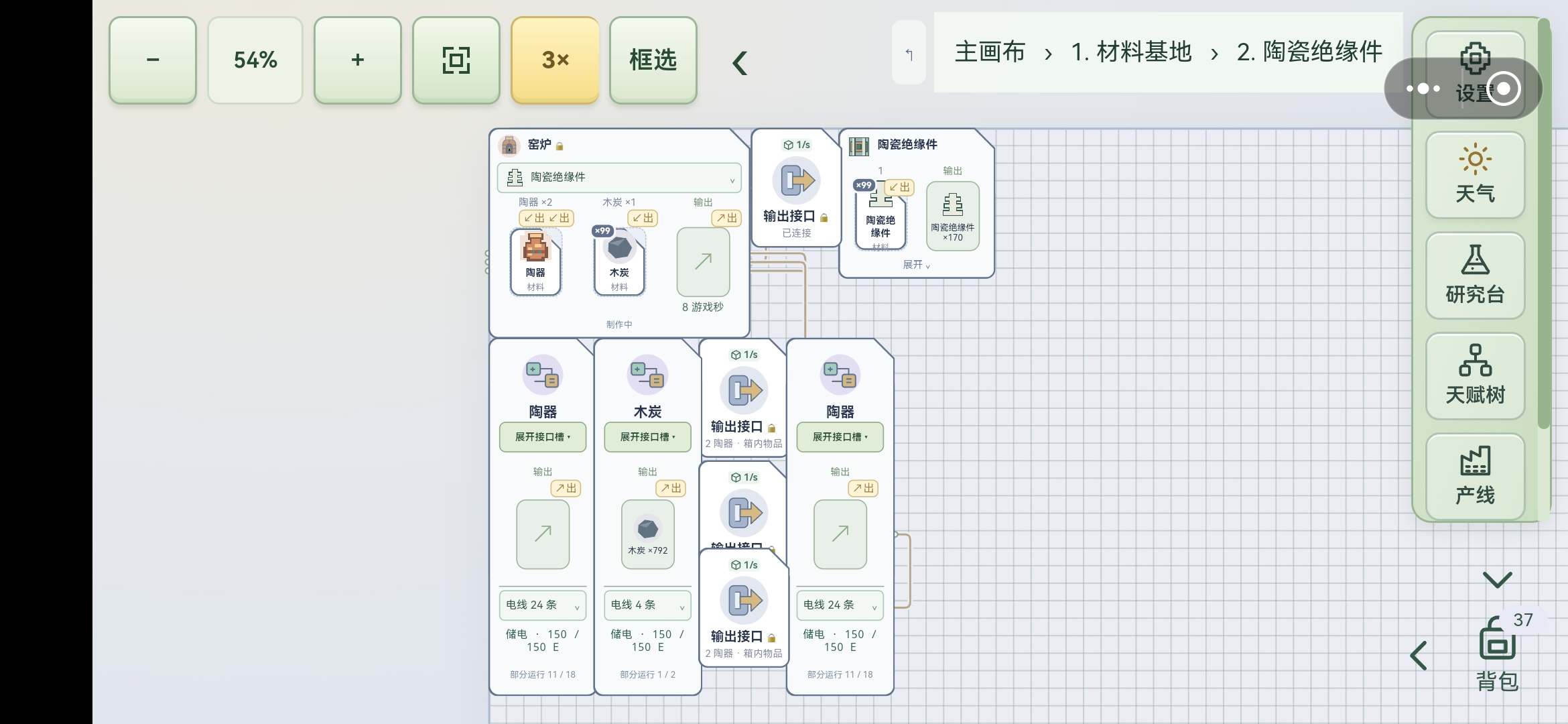Select the 木炭 material slot in kiln
Viewport: 1568px width, 724px height.
[619, 262]
